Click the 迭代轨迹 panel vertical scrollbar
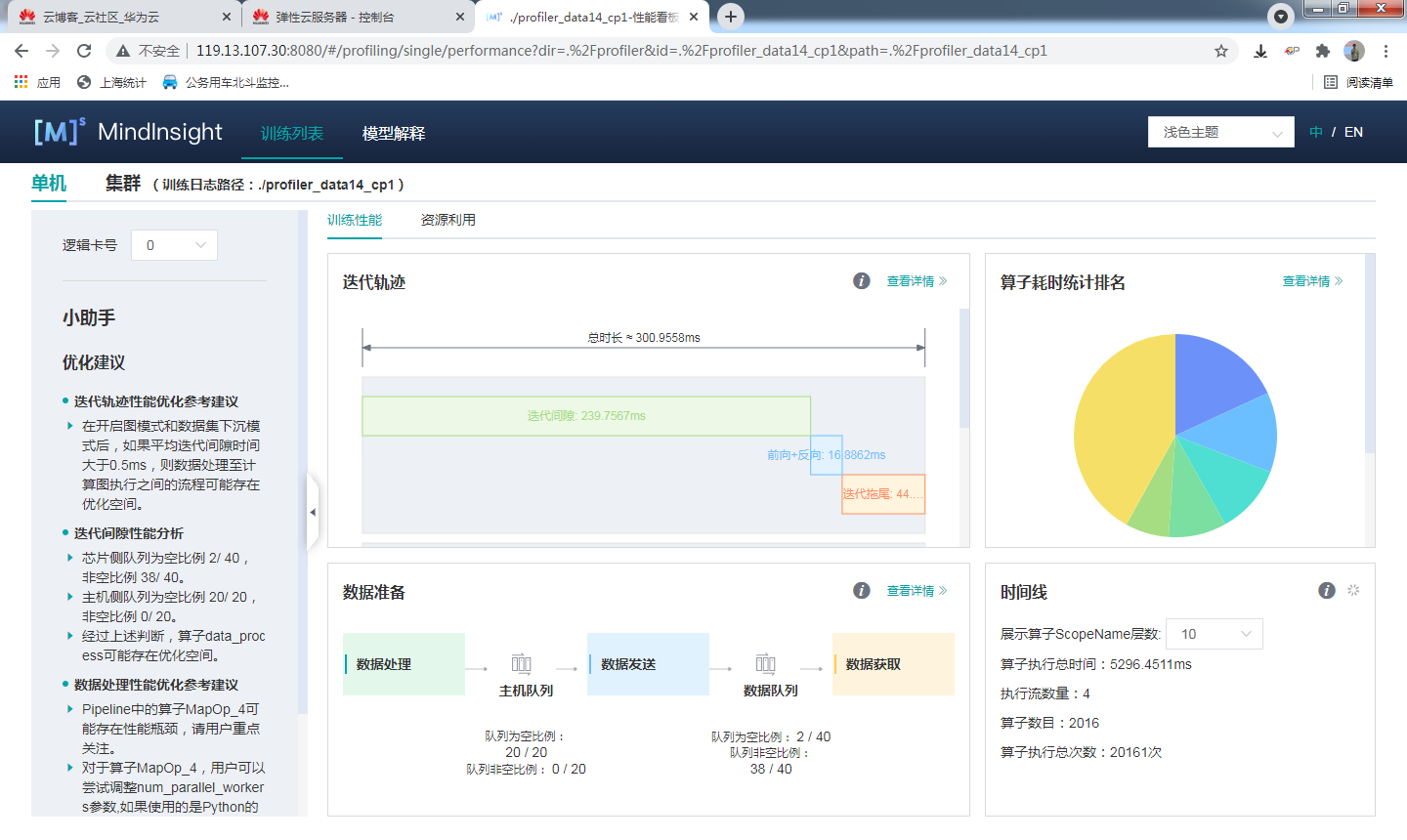 coord(964,368)
